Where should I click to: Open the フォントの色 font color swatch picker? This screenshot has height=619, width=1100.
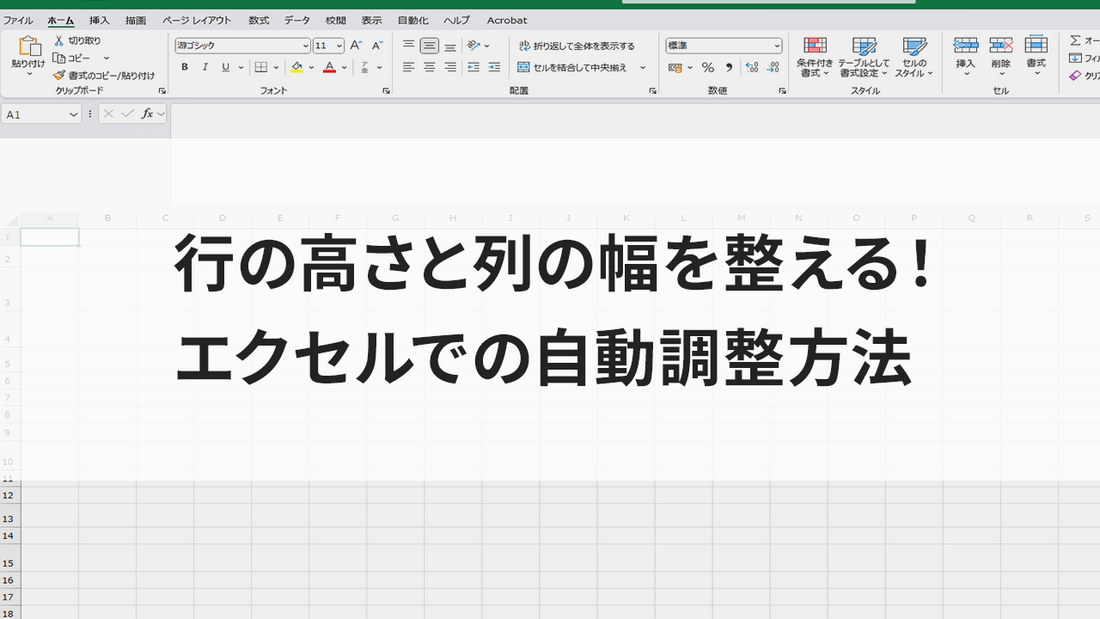331,68
